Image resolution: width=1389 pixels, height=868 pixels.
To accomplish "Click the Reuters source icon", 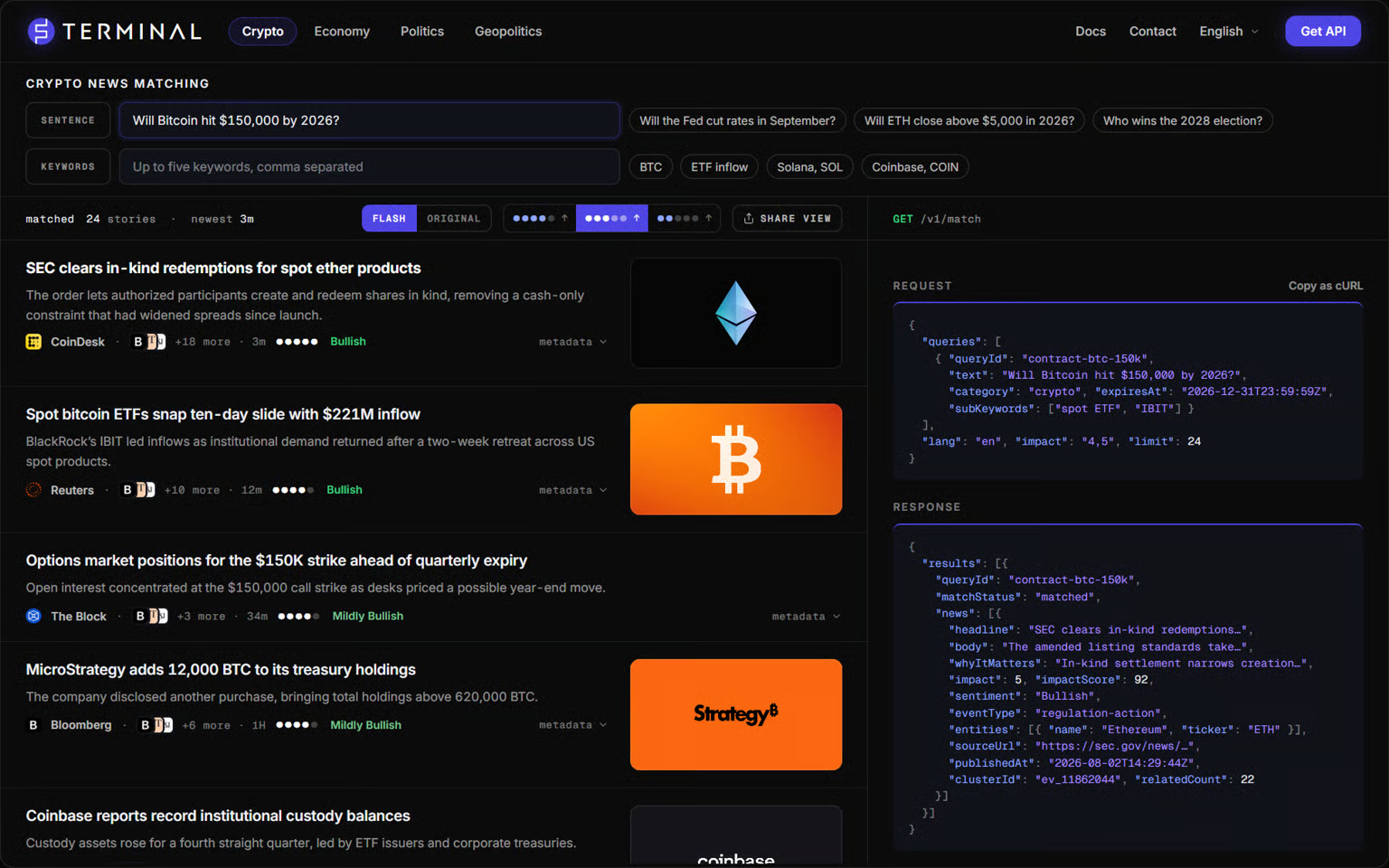I will [33, 490].
